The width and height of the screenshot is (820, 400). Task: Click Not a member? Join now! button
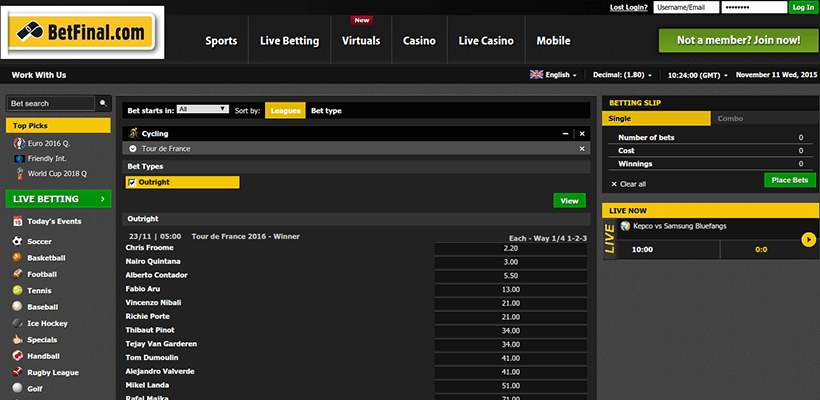pos(738,40)
